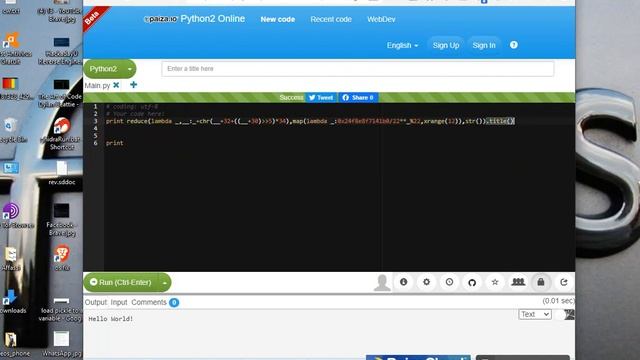
Task: Select the Main.py file tab
Action: click(97, 85)
